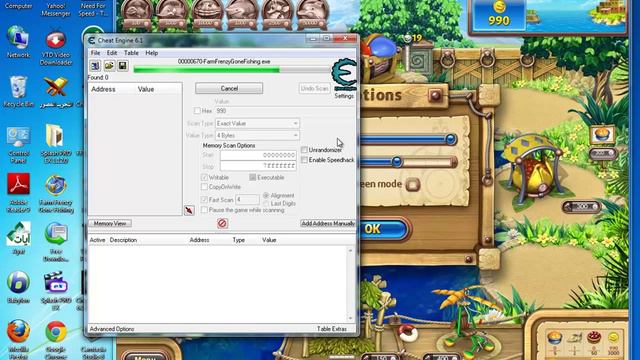Screen dimensions: 640x360
Task: Click the upper game options slider knob
Action: pyautogui.click(x=451, y=139)
